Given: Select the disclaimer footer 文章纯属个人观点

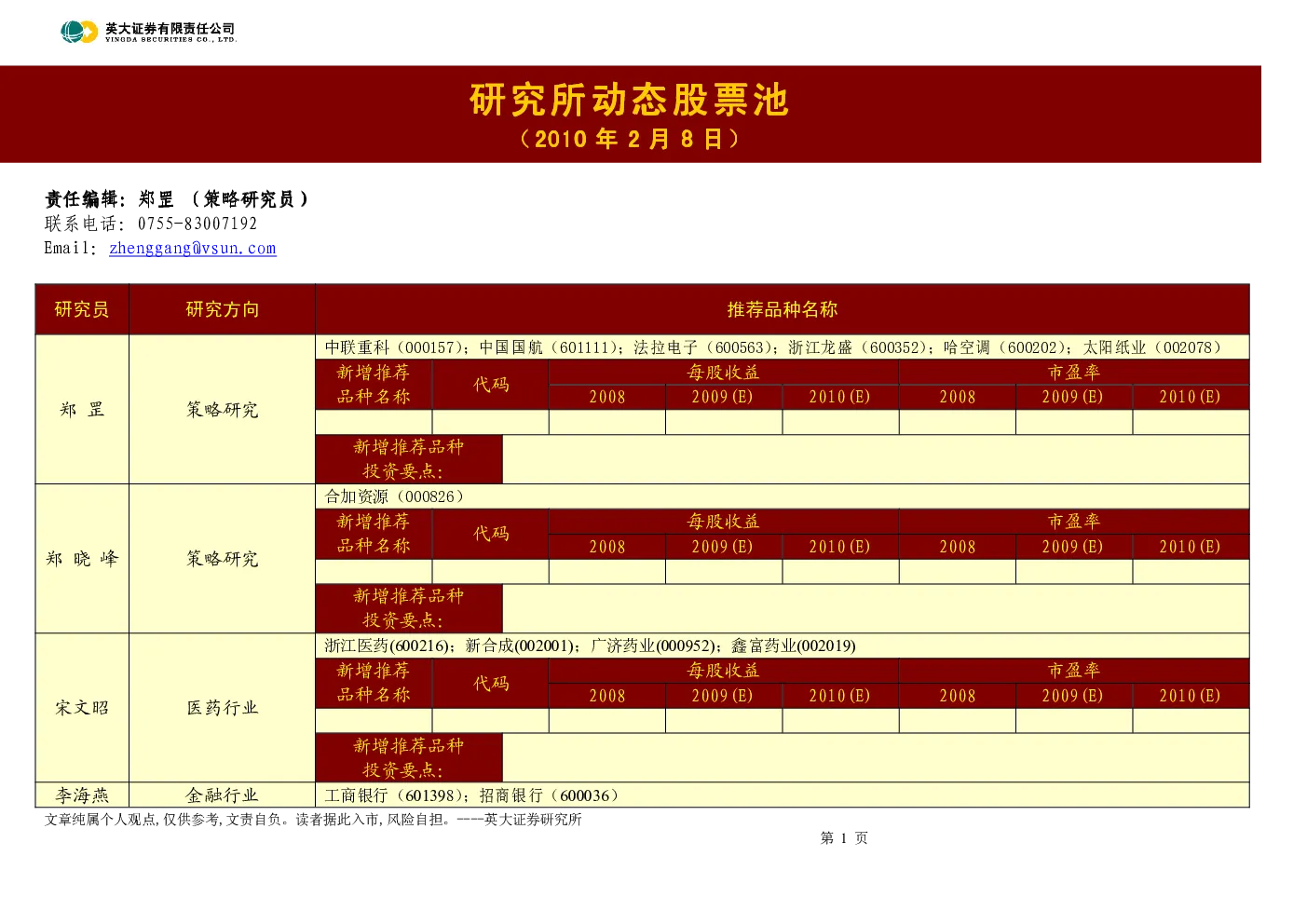Looking at the screenshot, I should pos(313,820).
